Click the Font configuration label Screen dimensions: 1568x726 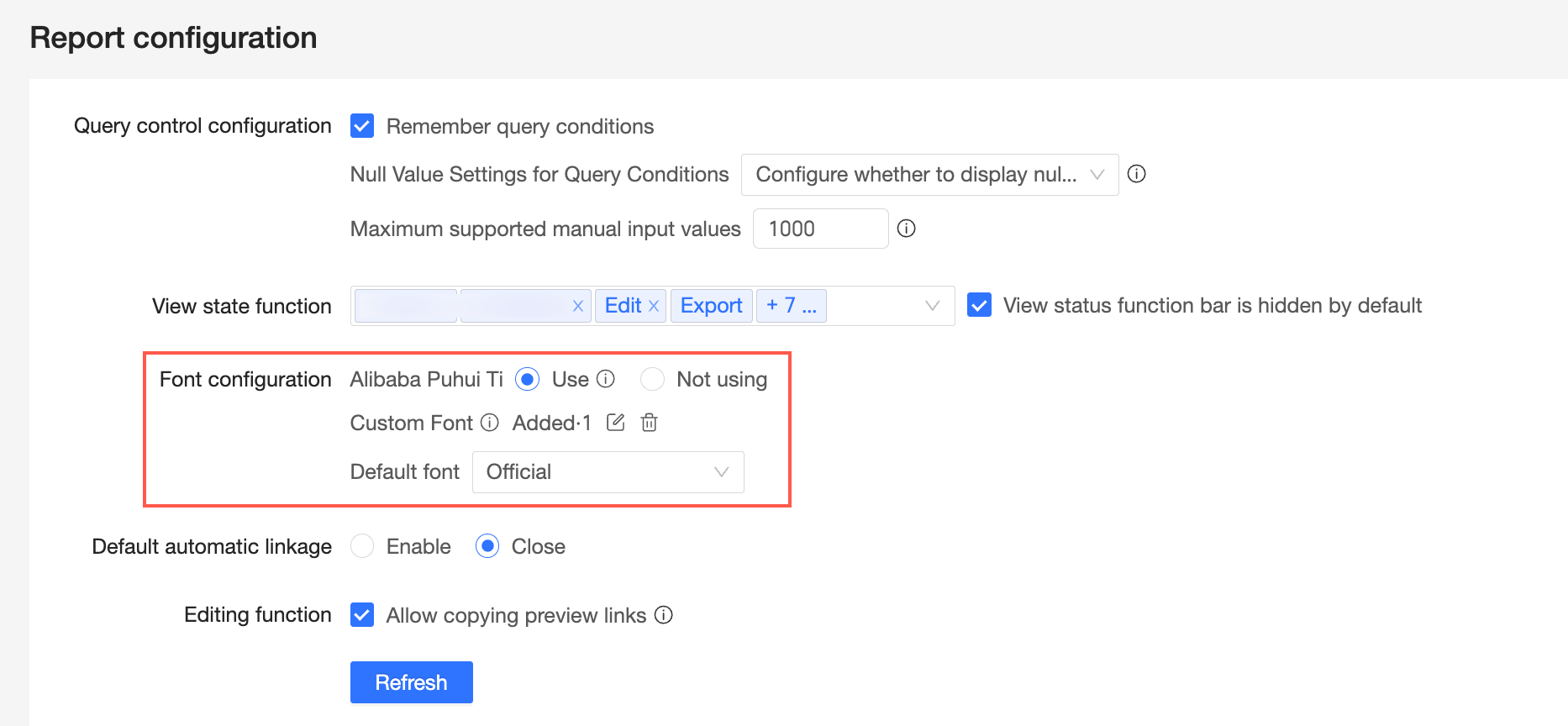pyautogui.click(x=245, y=380)
